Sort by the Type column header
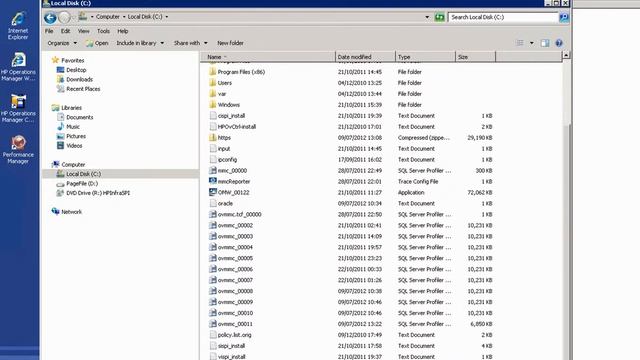 point(425,57)
